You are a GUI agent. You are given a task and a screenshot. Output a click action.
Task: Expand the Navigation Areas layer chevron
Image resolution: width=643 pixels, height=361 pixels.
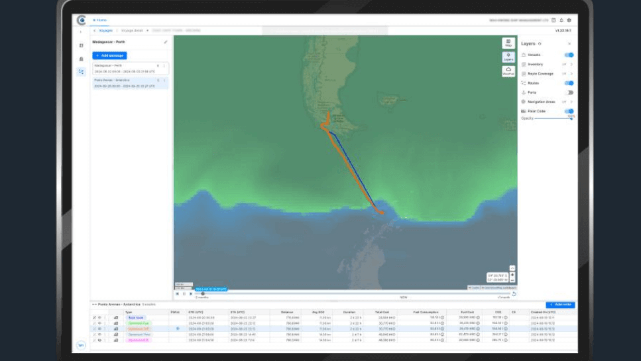tap(571, 102)
